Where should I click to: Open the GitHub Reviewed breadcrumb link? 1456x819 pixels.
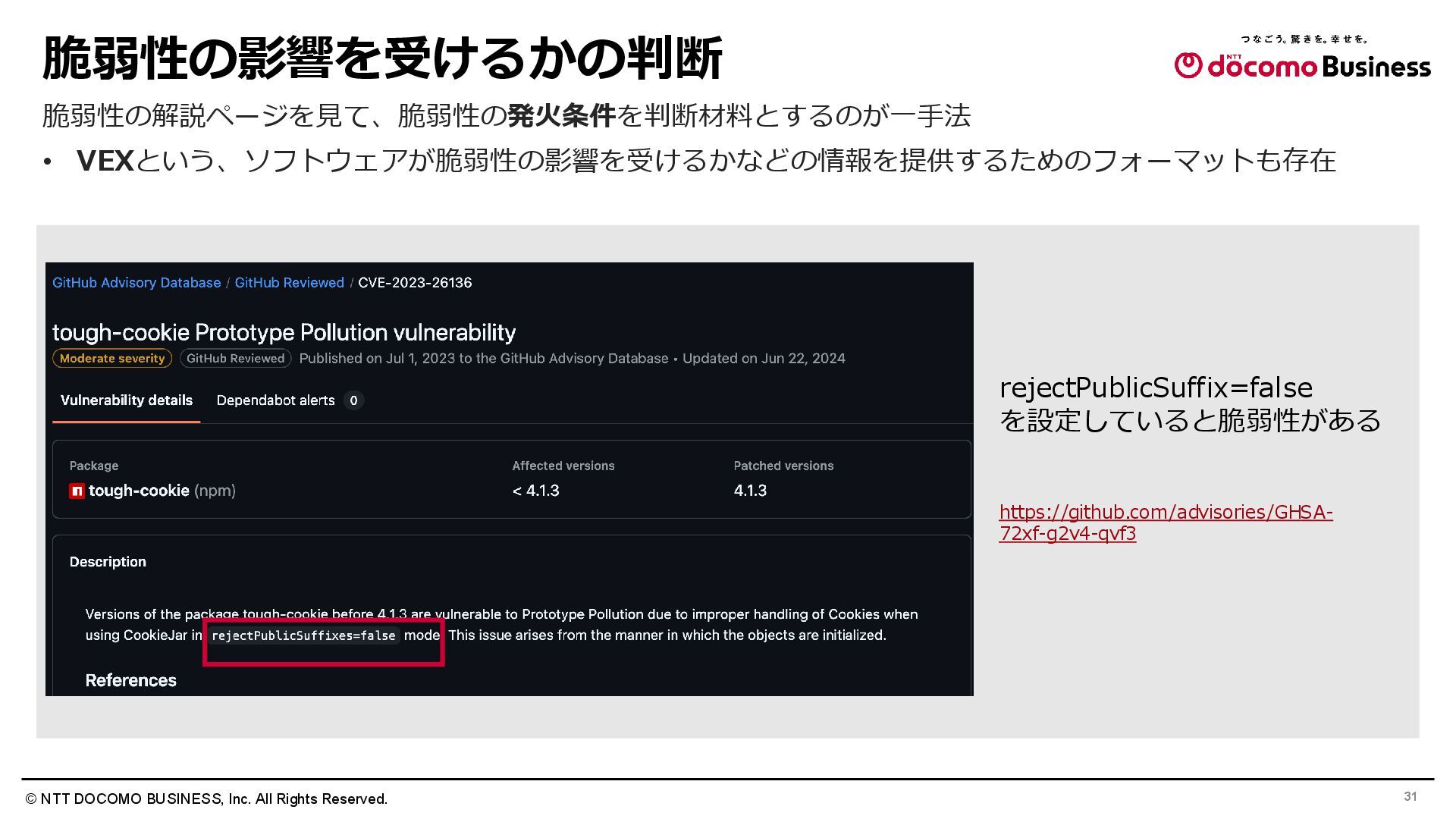[289, 283]
